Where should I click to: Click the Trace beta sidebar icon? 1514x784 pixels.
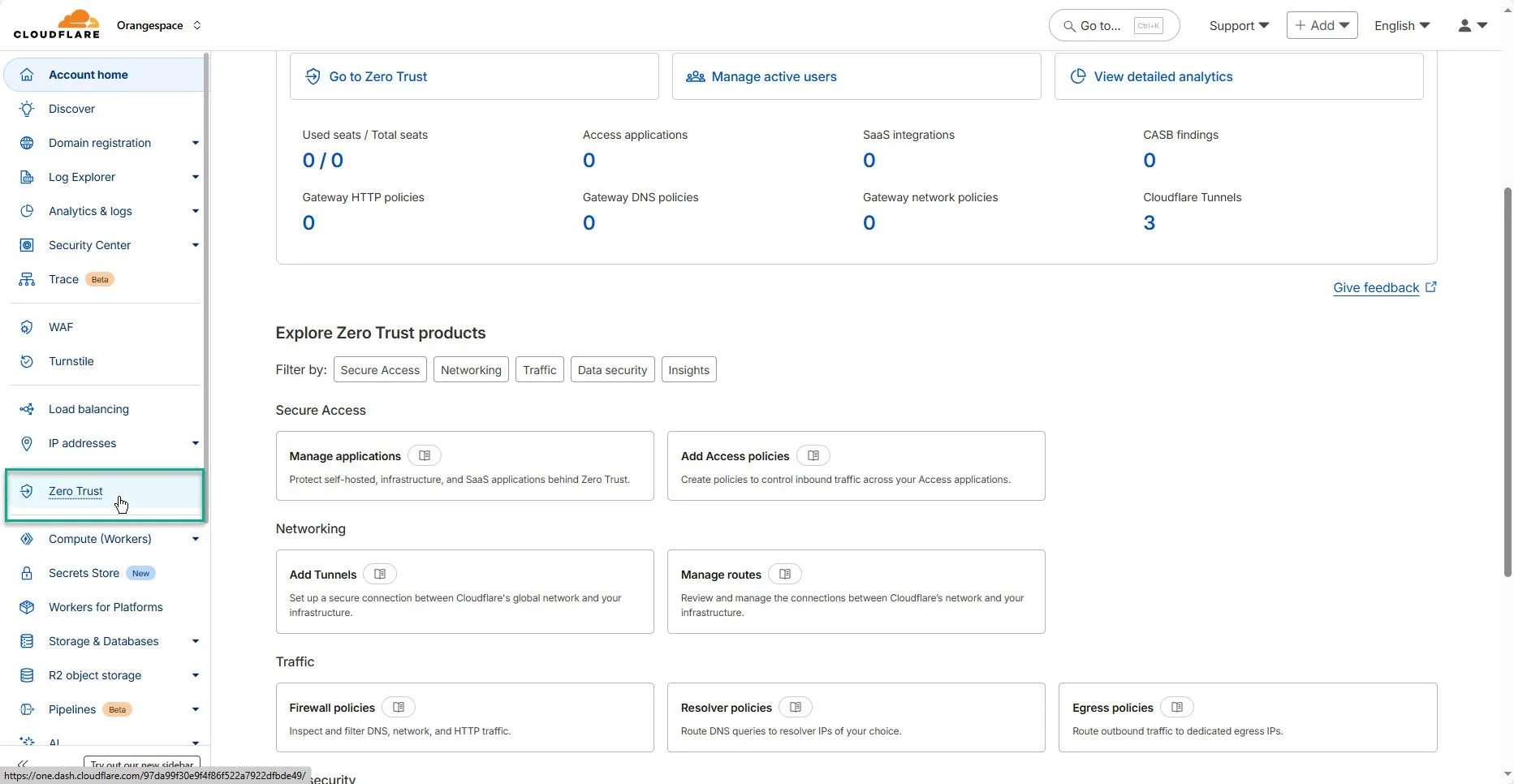[27, 278]
